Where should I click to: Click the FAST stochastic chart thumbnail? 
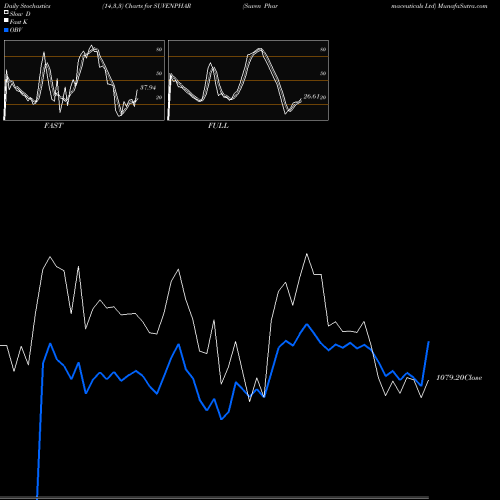[x=84, y=80]
